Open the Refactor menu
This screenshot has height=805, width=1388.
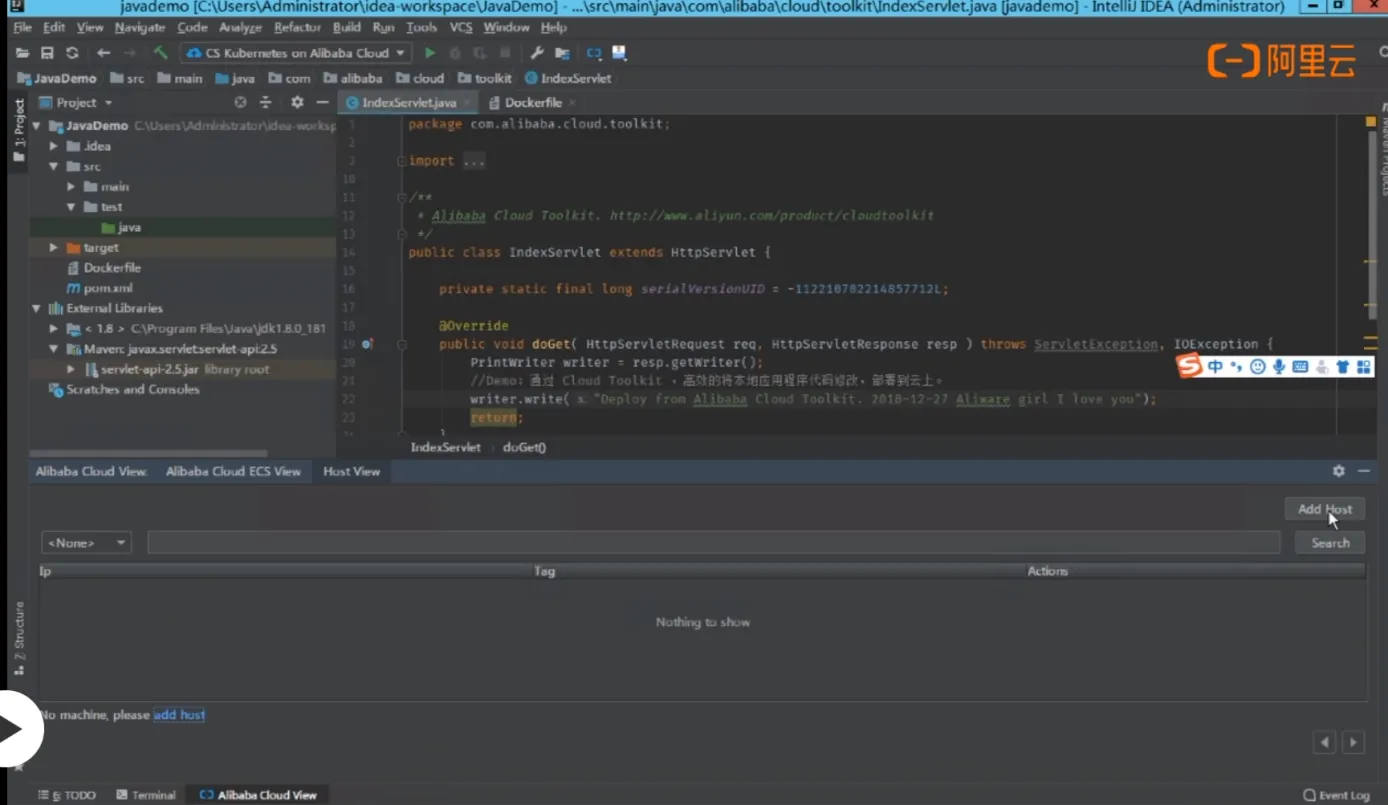coord(298,27)
